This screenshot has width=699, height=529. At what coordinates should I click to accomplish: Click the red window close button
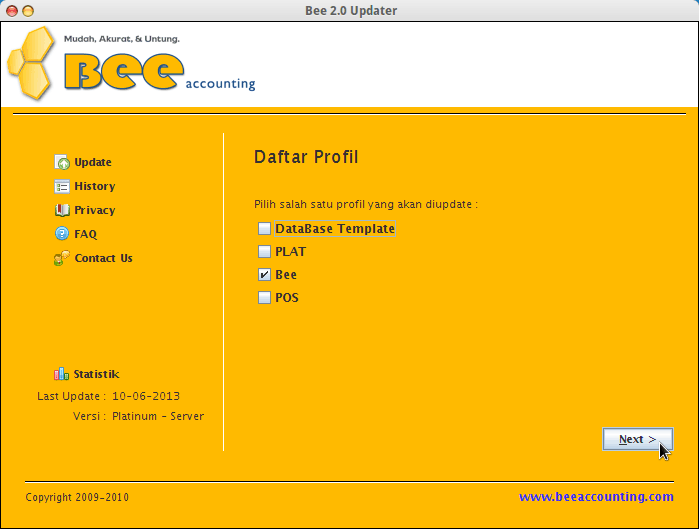(x=12, y=11)
